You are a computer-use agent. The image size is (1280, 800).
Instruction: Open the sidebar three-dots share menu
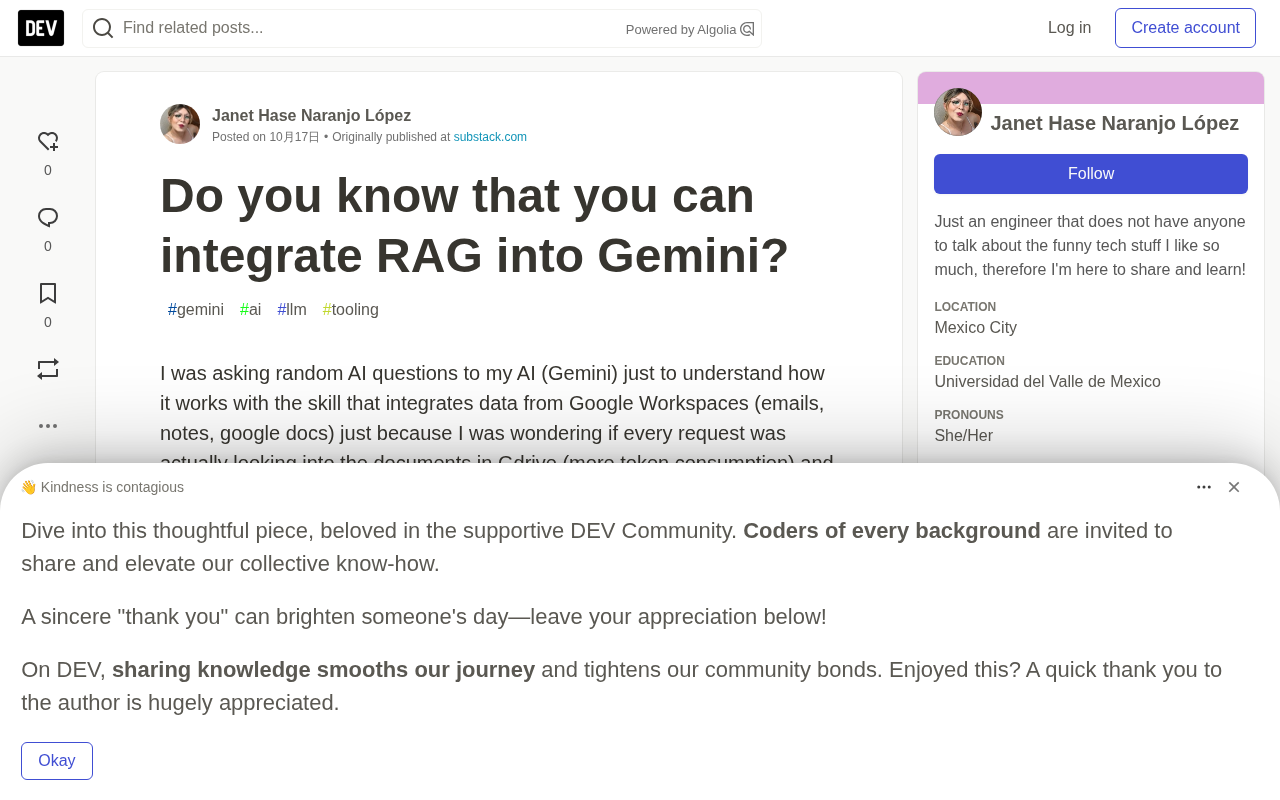[x=48, y=426]
